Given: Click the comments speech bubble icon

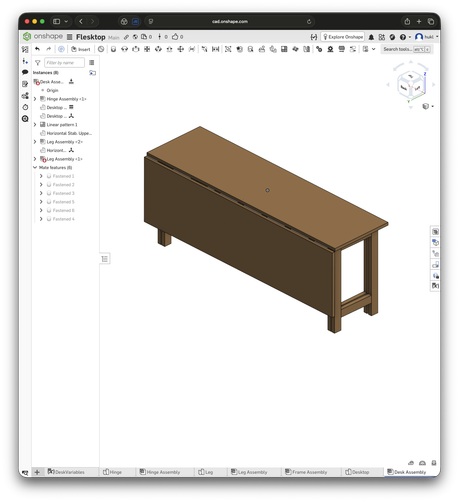Looking at the screenshot, I should (25, 72).
